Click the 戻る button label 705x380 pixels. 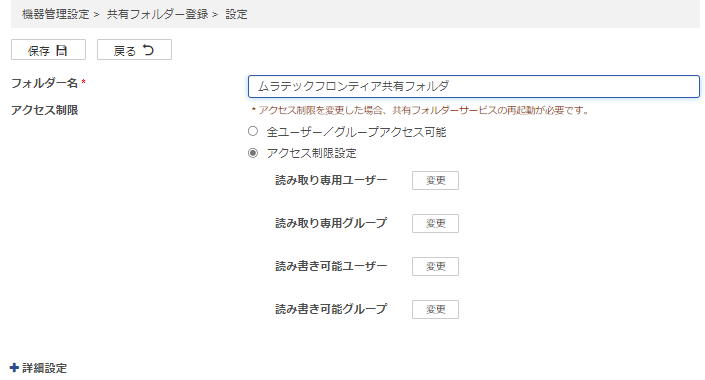(125, 50)
